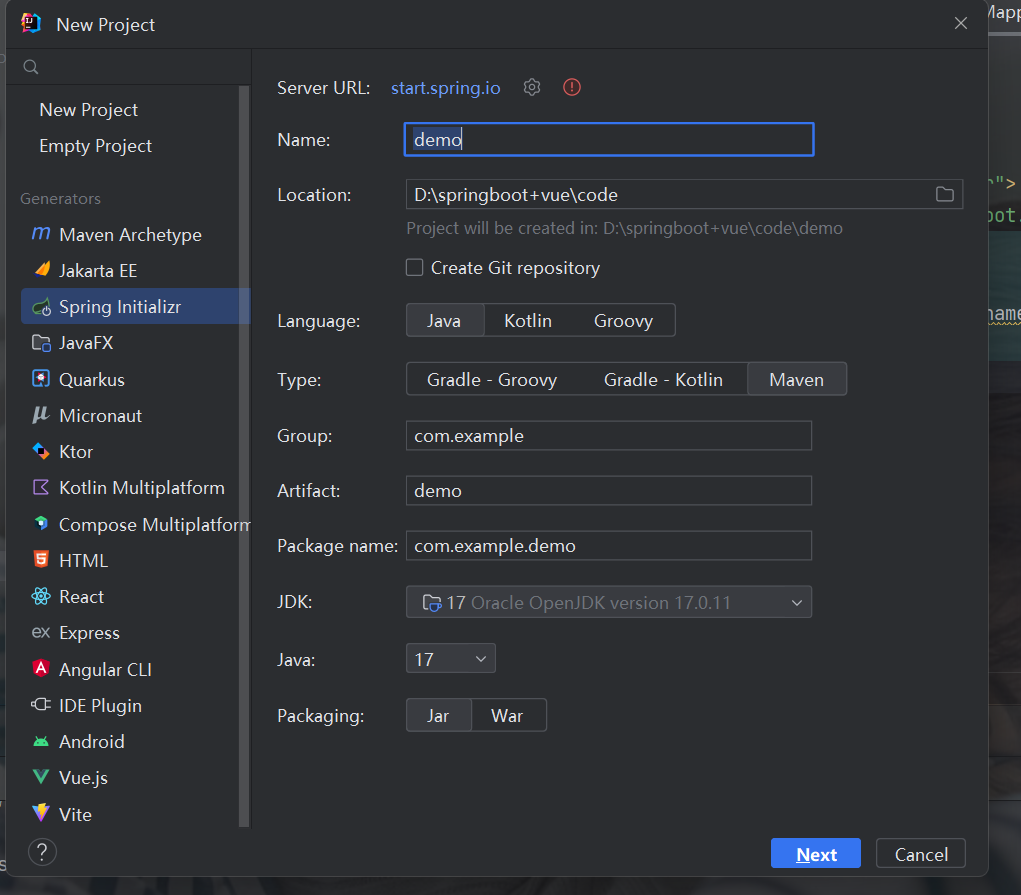Select Jar packaging
The height and width of the screenshot is (895, 1021).
click(438, 716)
